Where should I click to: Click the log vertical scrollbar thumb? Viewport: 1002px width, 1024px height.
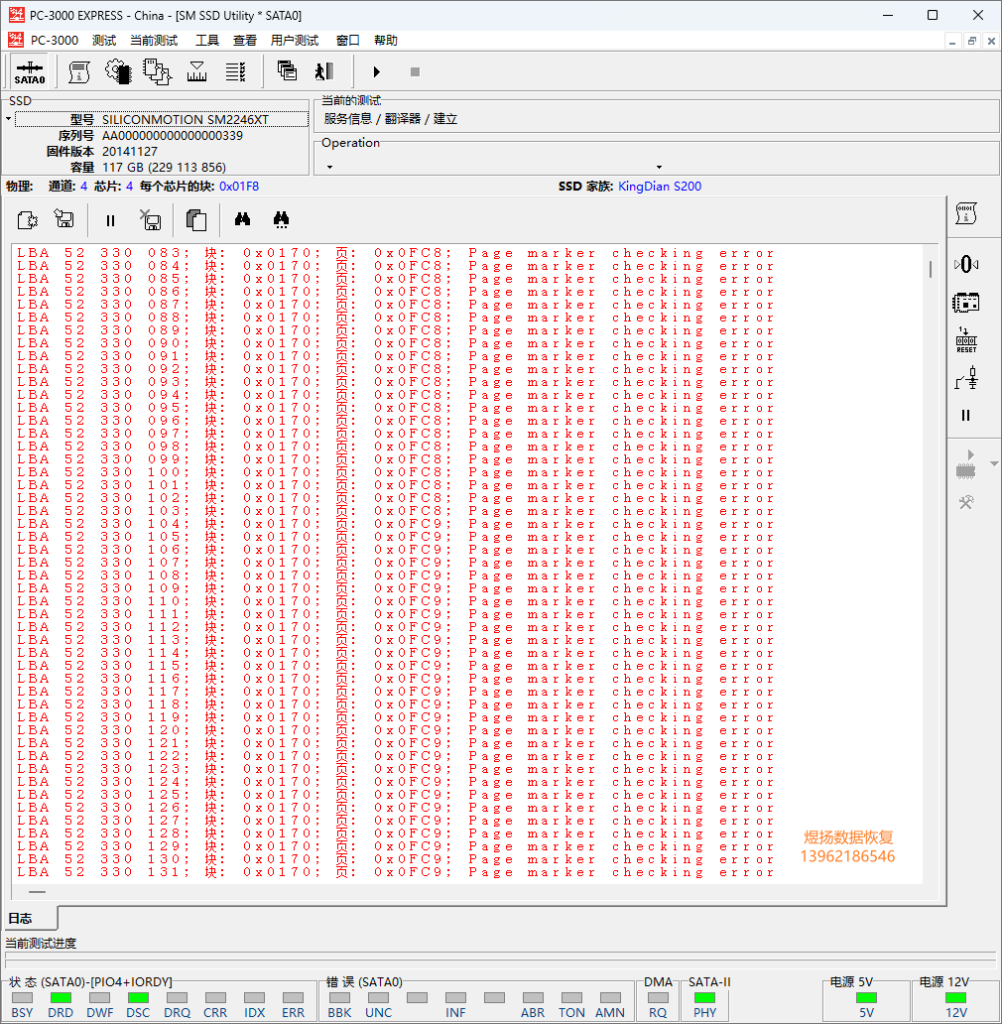click(930, 268)
